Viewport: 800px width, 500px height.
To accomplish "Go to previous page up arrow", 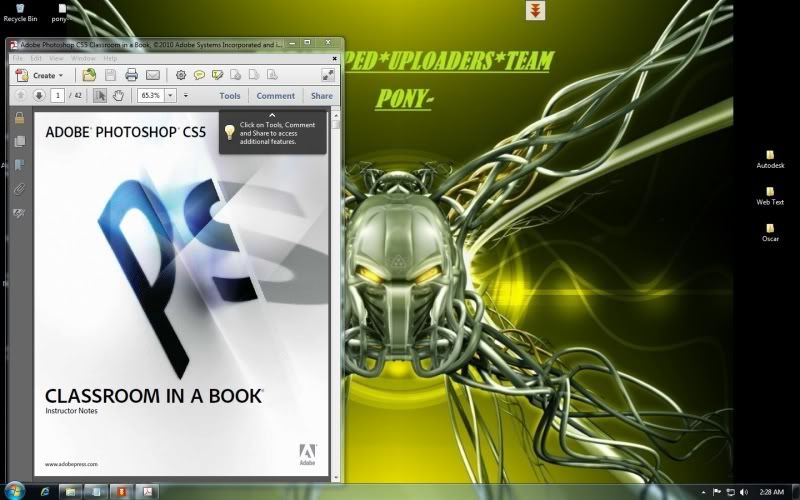I will (21, 95).
